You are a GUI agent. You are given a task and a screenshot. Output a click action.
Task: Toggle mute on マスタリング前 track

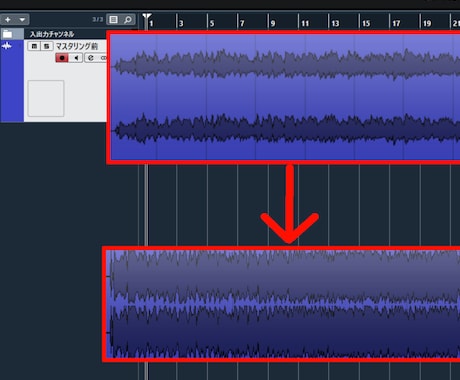click(x=34, y=46)
